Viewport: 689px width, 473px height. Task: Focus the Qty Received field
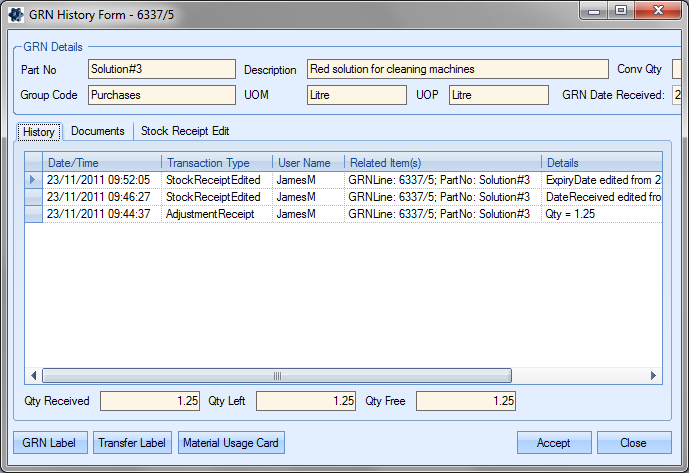(149, 401)
